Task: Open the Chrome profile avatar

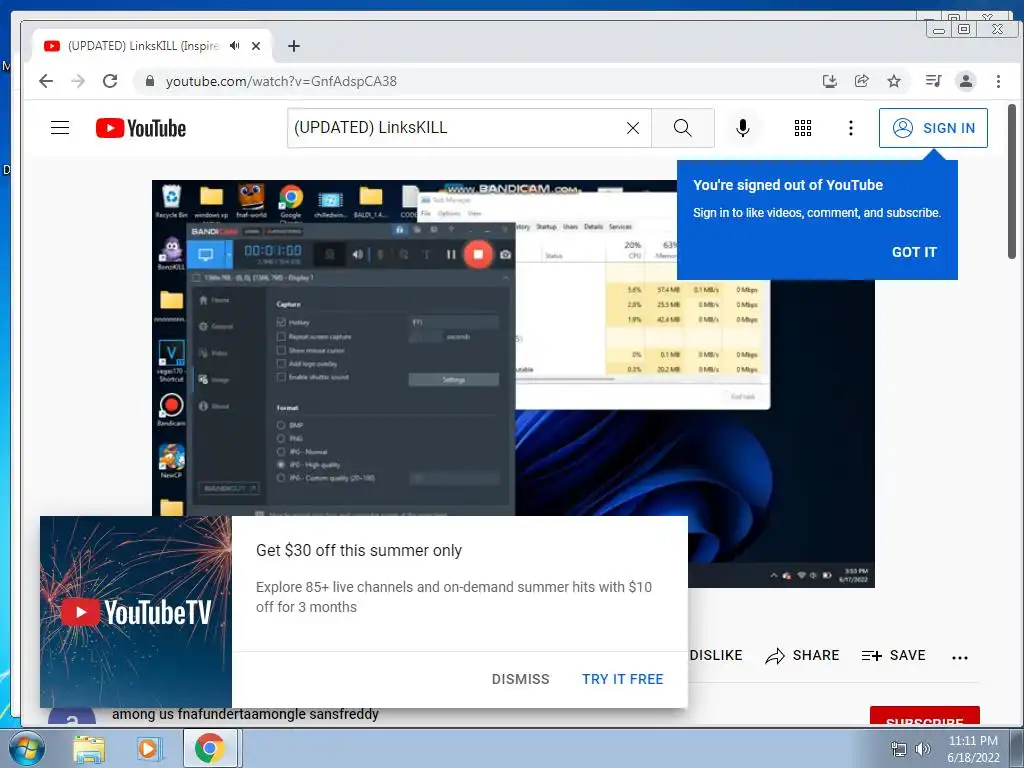Action: (x=965, y=81)
